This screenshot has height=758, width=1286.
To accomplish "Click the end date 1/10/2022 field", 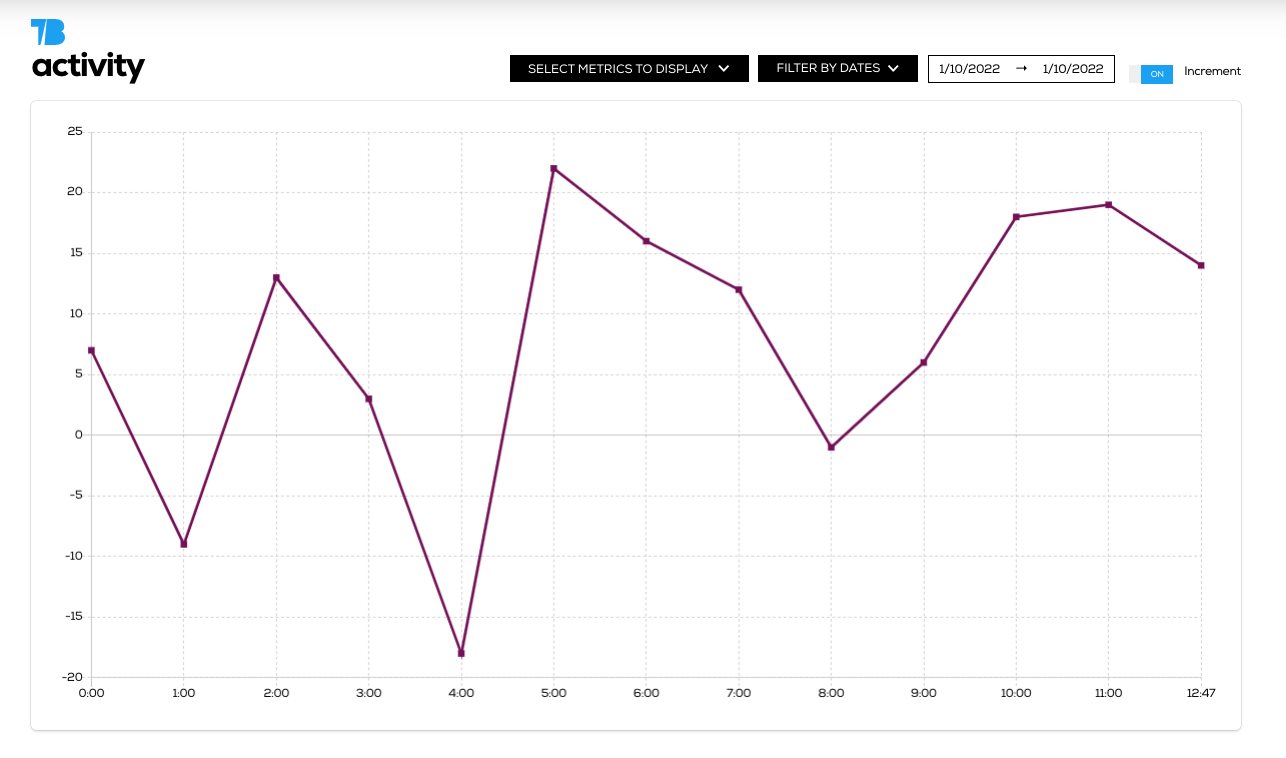I will [1075, 69].
